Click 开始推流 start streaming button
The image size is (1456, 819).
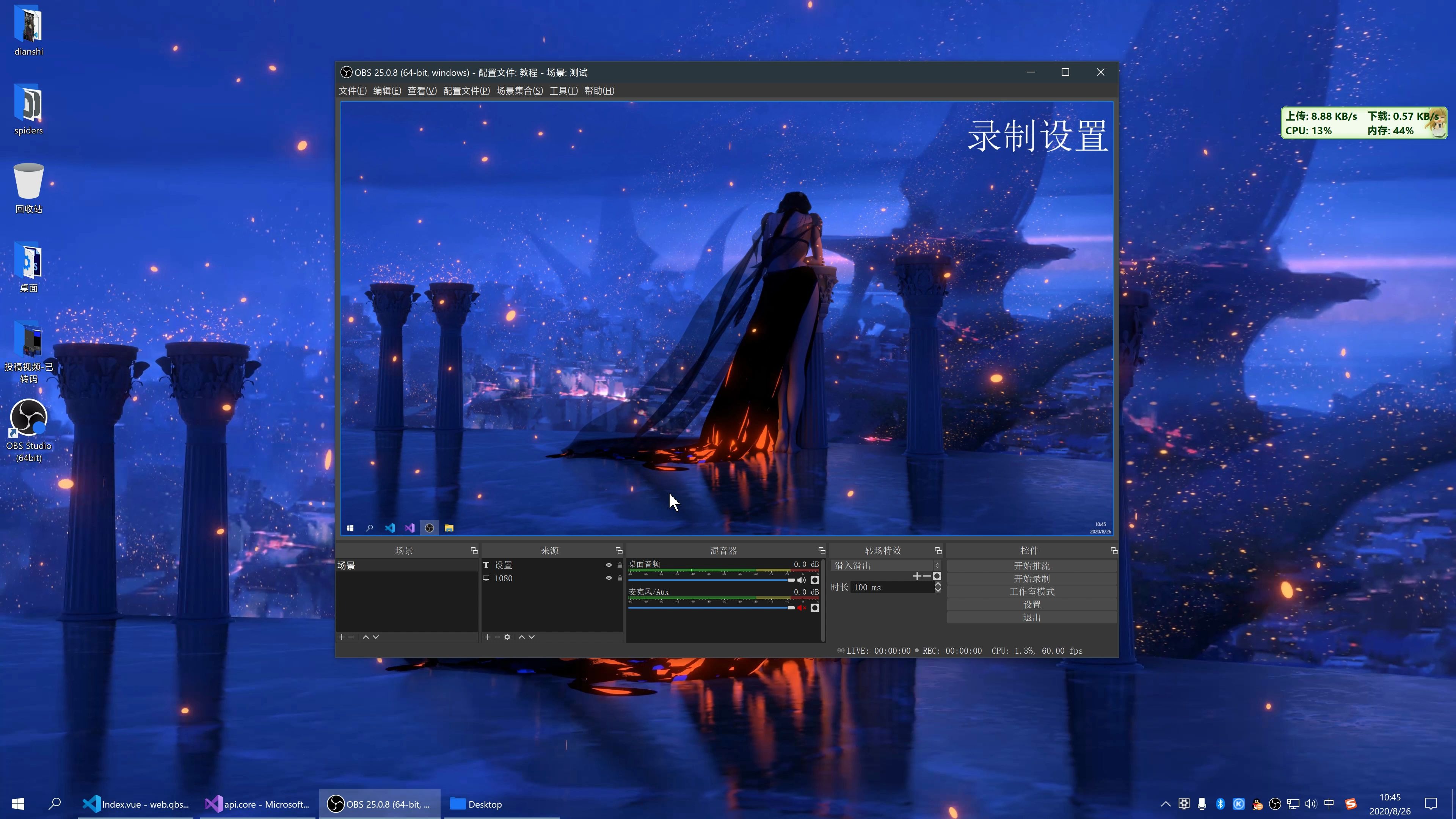point(1031,566)
